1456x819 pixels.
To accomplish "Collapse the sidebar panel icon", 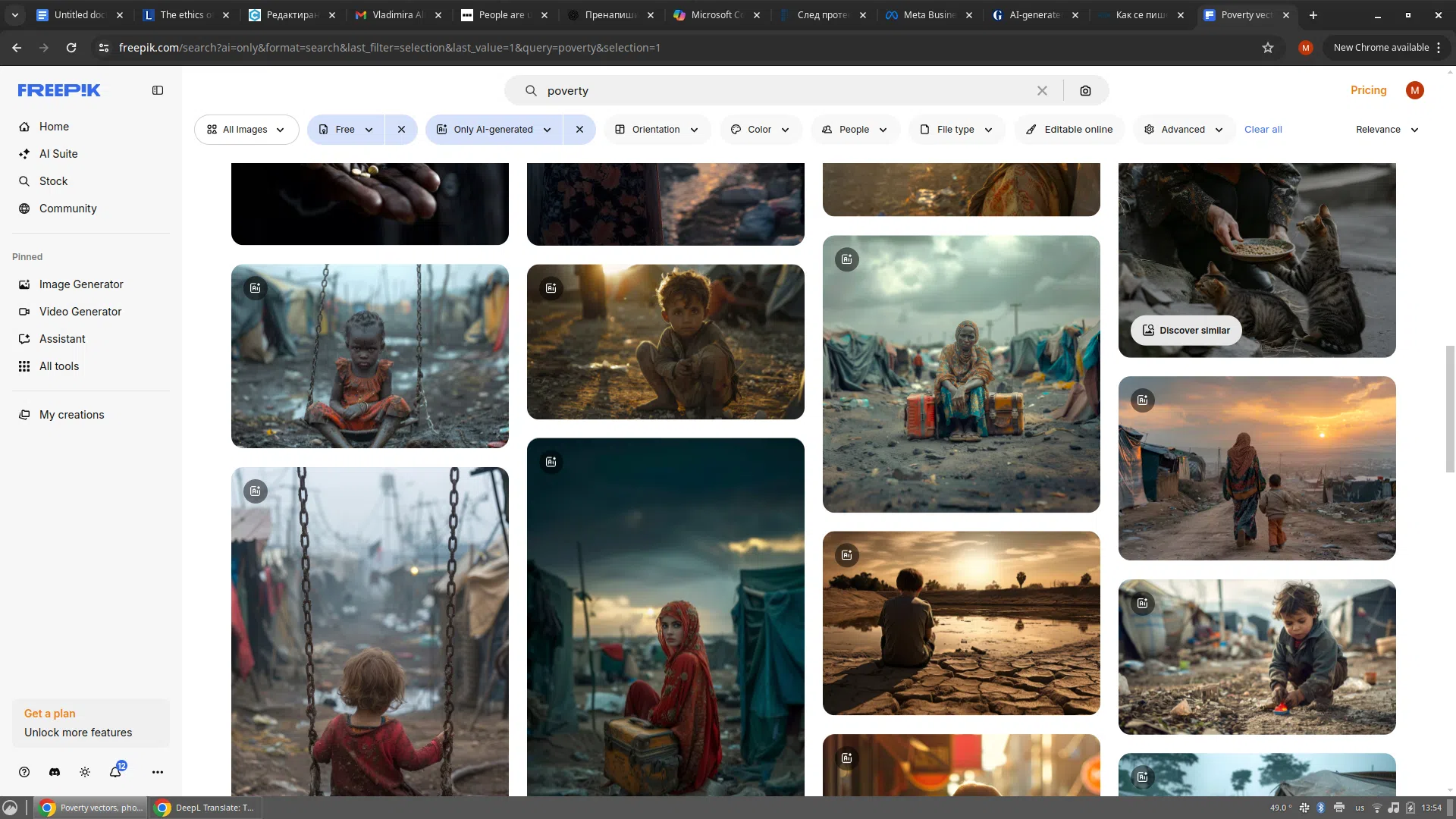I will click(x=158, y=90).
